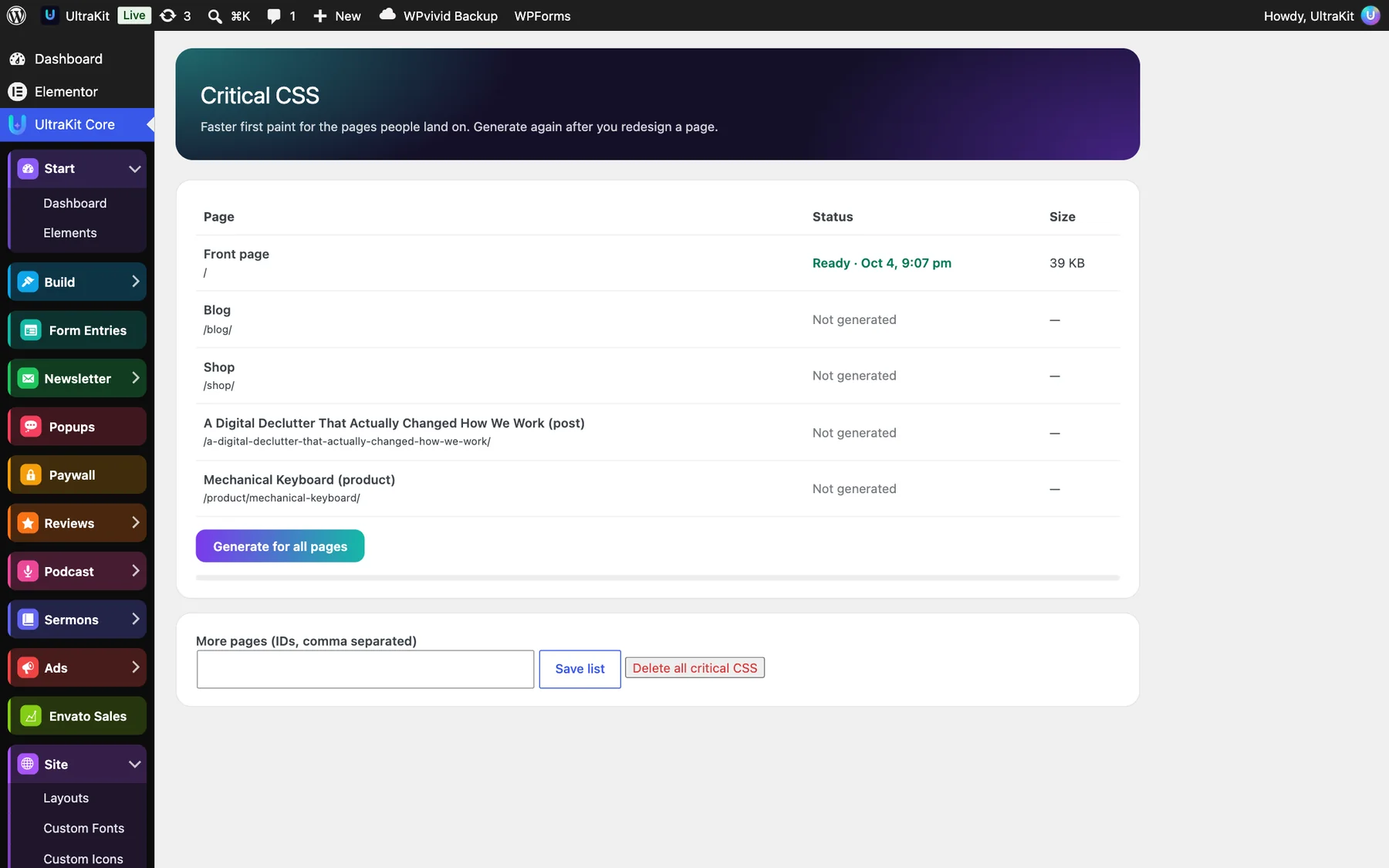Click the generation progress bar
1389x868 pixels.
(x=657, y=578)
